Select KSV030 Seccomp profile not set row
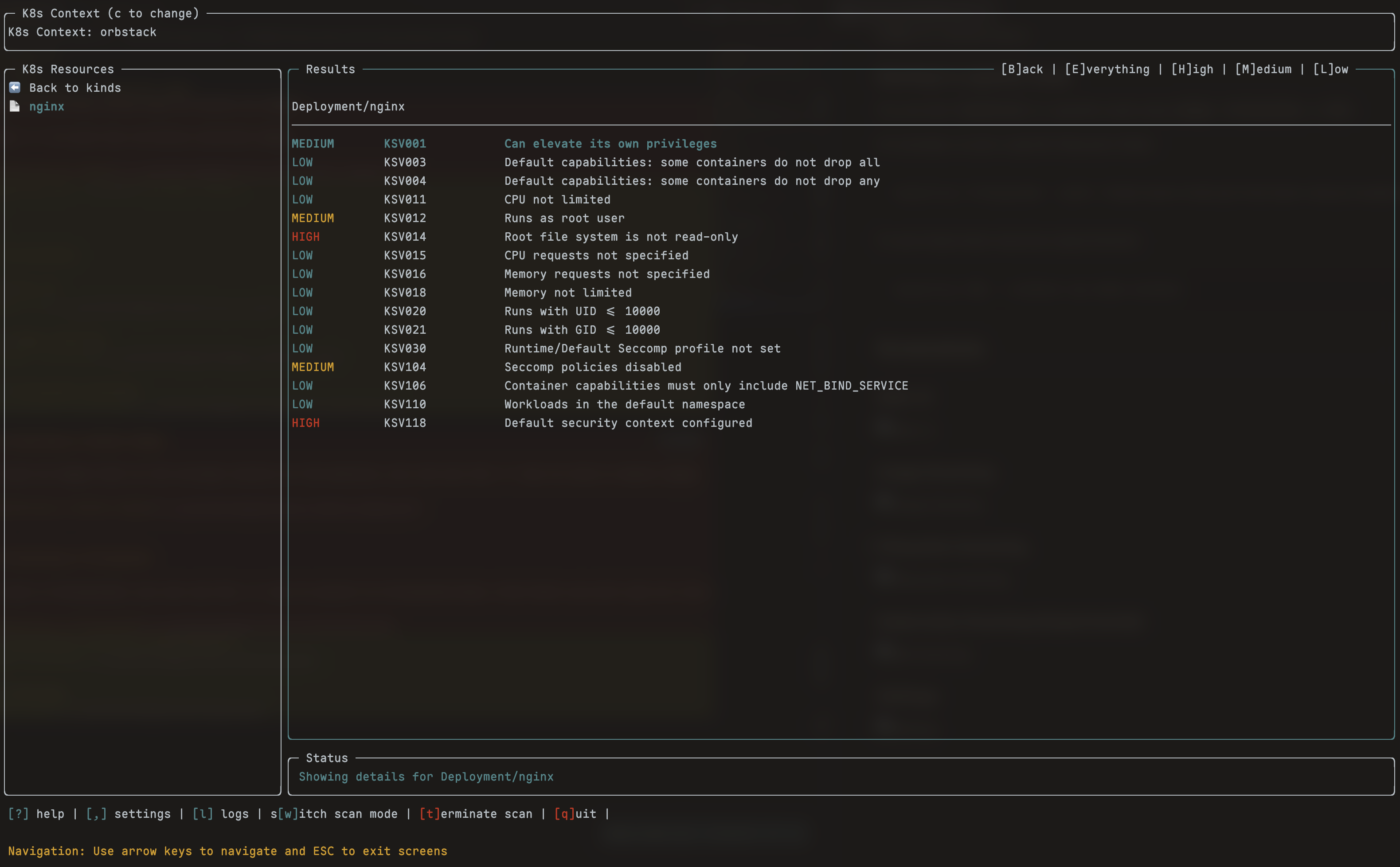 coord(841,349)
